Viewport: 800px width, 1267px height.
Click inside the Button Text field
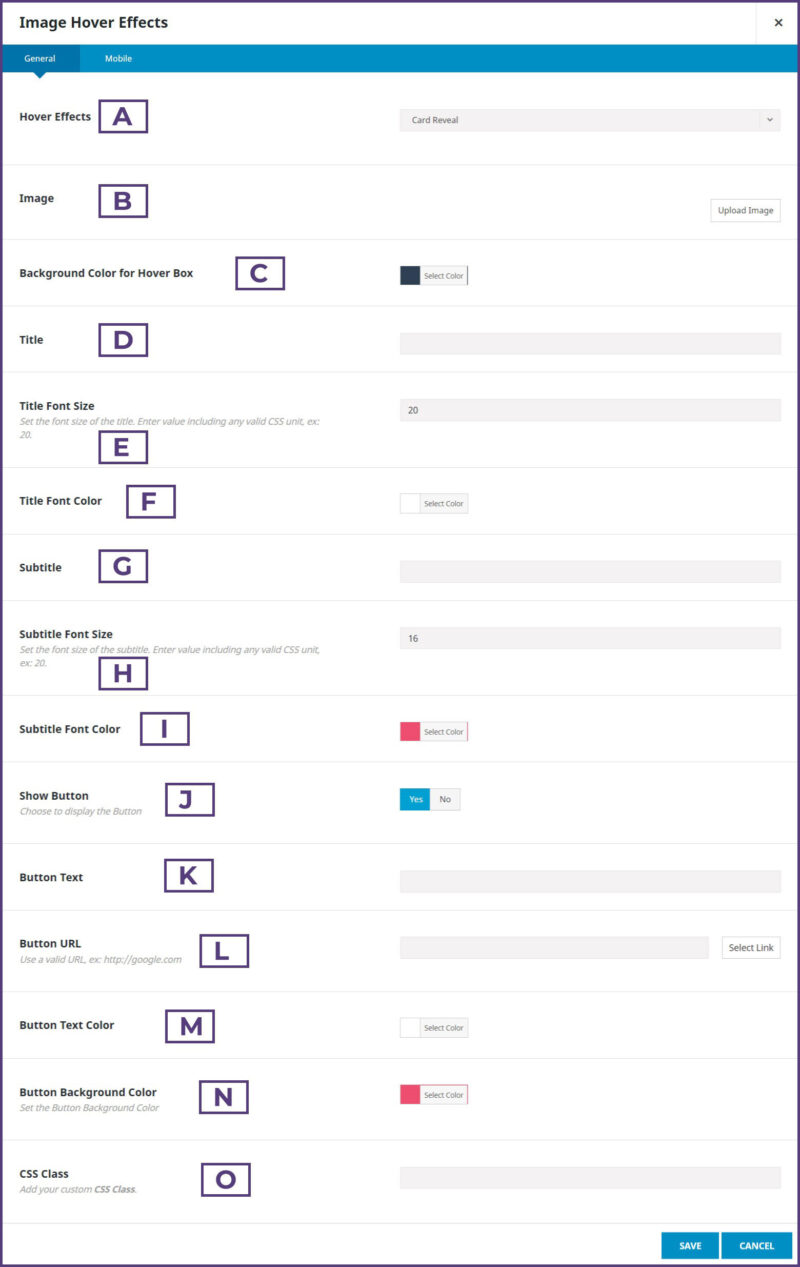pos(590,879)
